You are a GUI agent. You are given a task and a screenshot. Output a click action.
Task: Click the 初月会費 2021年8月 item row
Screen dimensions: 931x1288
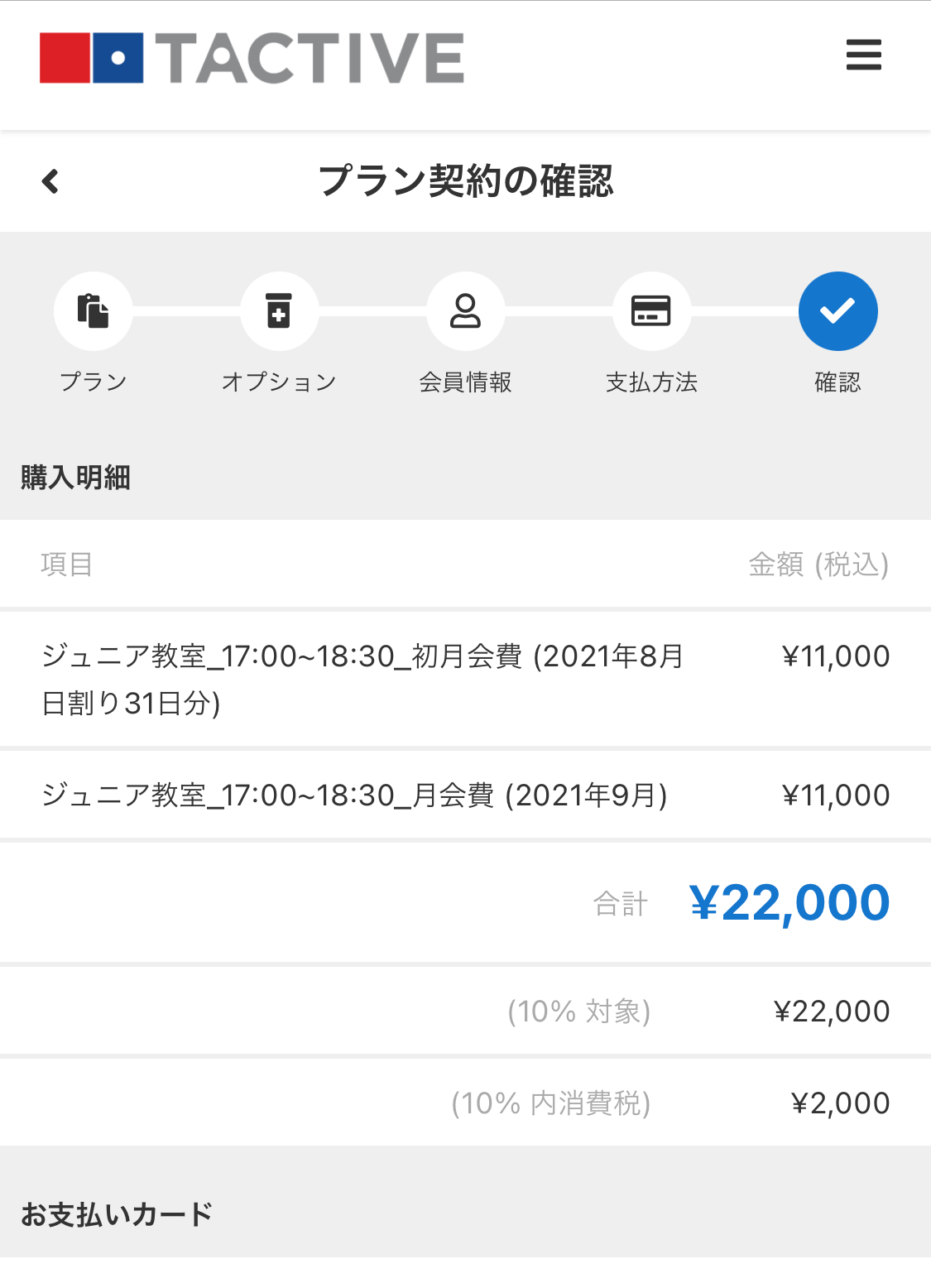click(465, 680)
